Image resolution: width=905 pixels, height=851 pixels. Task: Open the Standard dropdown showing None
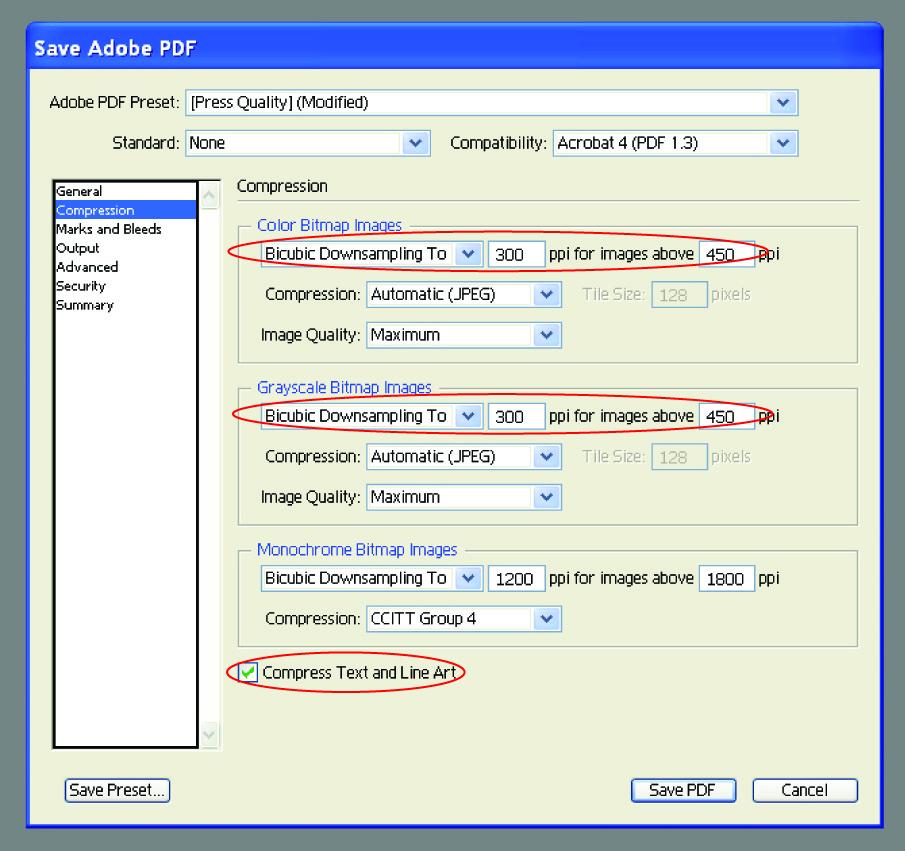[308, 143]
